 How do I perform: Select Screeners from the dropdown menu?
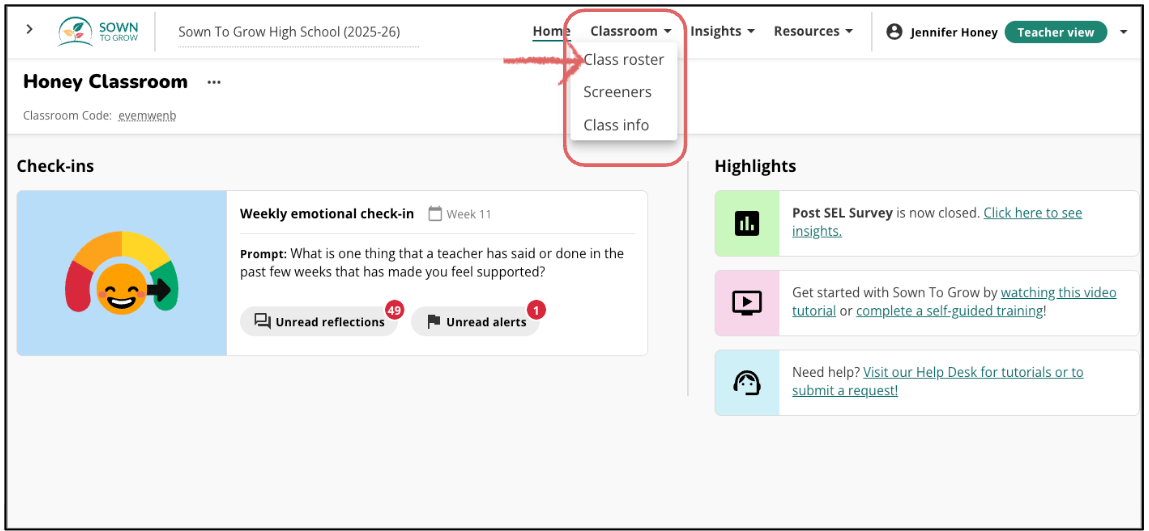pyautogui.click(x=617, y=92)
